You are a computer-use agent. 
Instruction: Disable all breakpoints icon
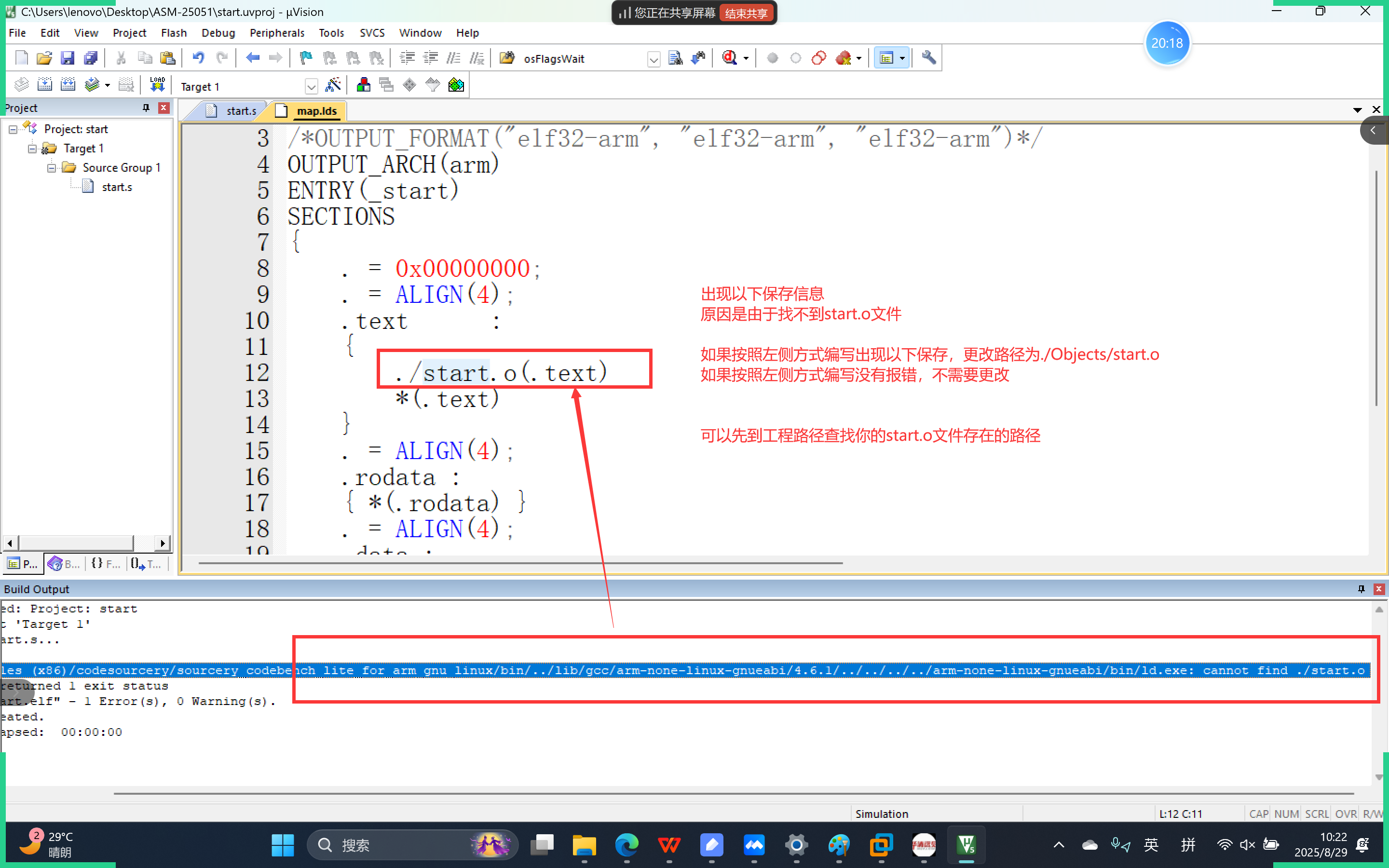(819, 58)
